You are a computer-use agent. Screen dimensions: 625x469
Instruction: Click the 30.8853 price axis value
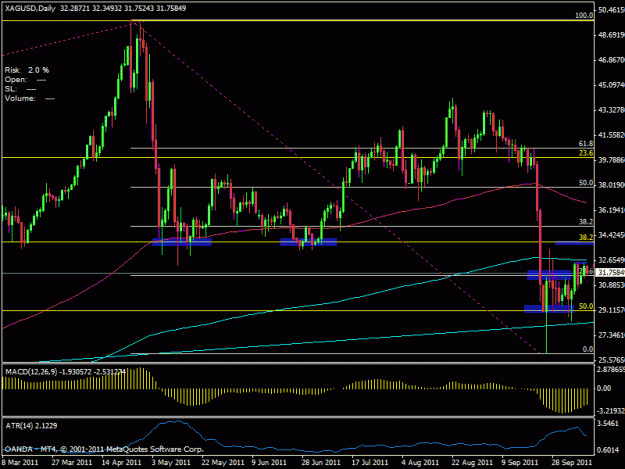(611, 285)
